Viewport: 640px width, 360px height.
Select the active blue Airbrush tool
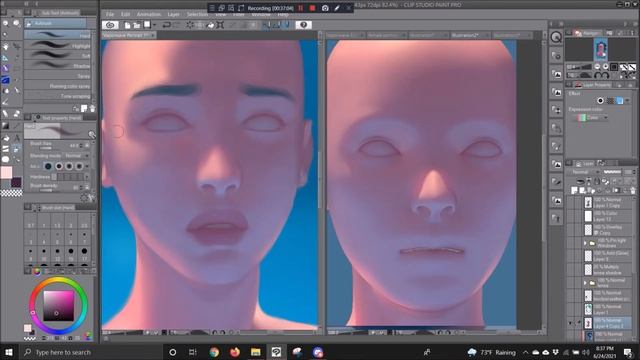6,80
